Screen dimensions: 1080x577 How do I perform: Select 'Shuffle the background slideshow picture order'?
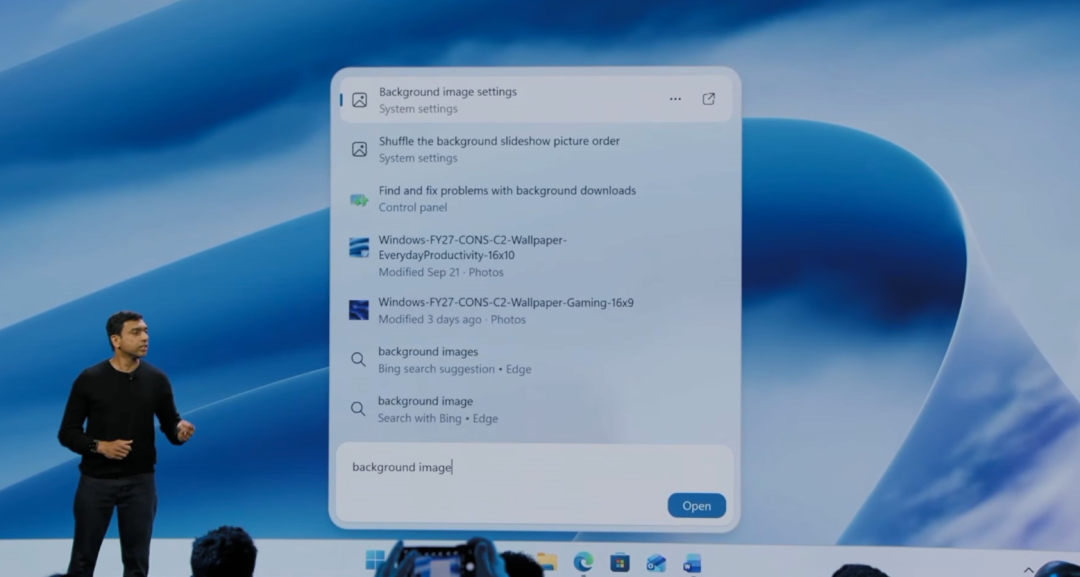tap(499, 141)
